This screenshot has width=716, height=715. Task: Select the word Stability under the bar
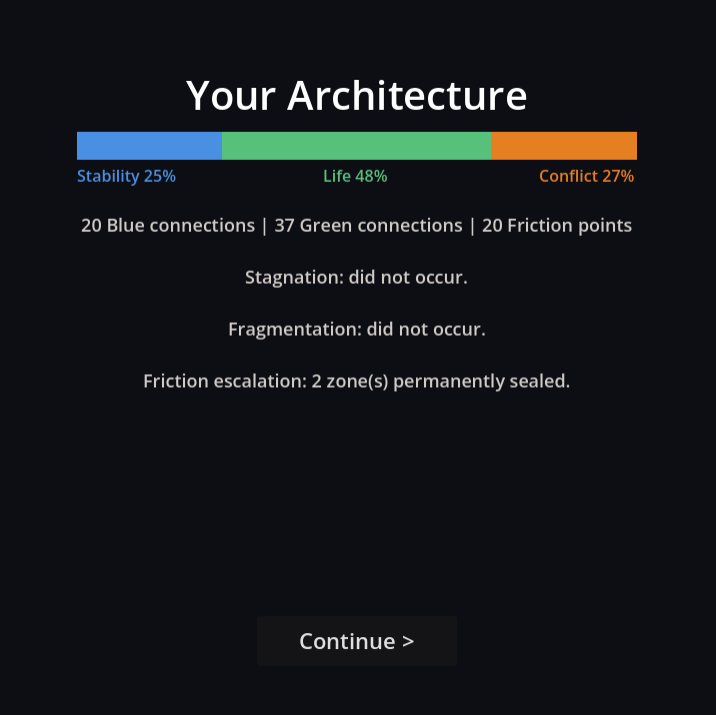point(108,177)
